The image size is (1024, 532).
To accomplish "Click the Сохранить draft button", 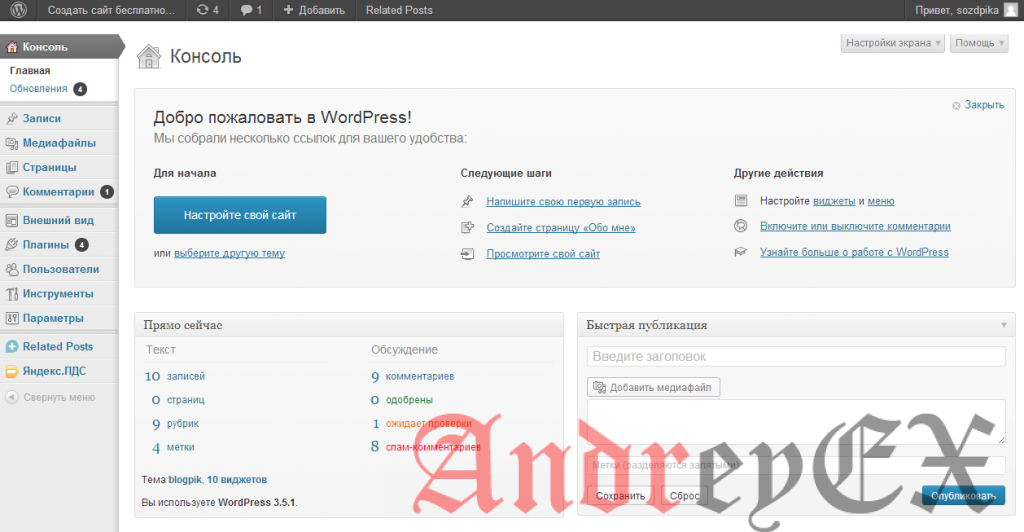I will click(x=620, y=496).
